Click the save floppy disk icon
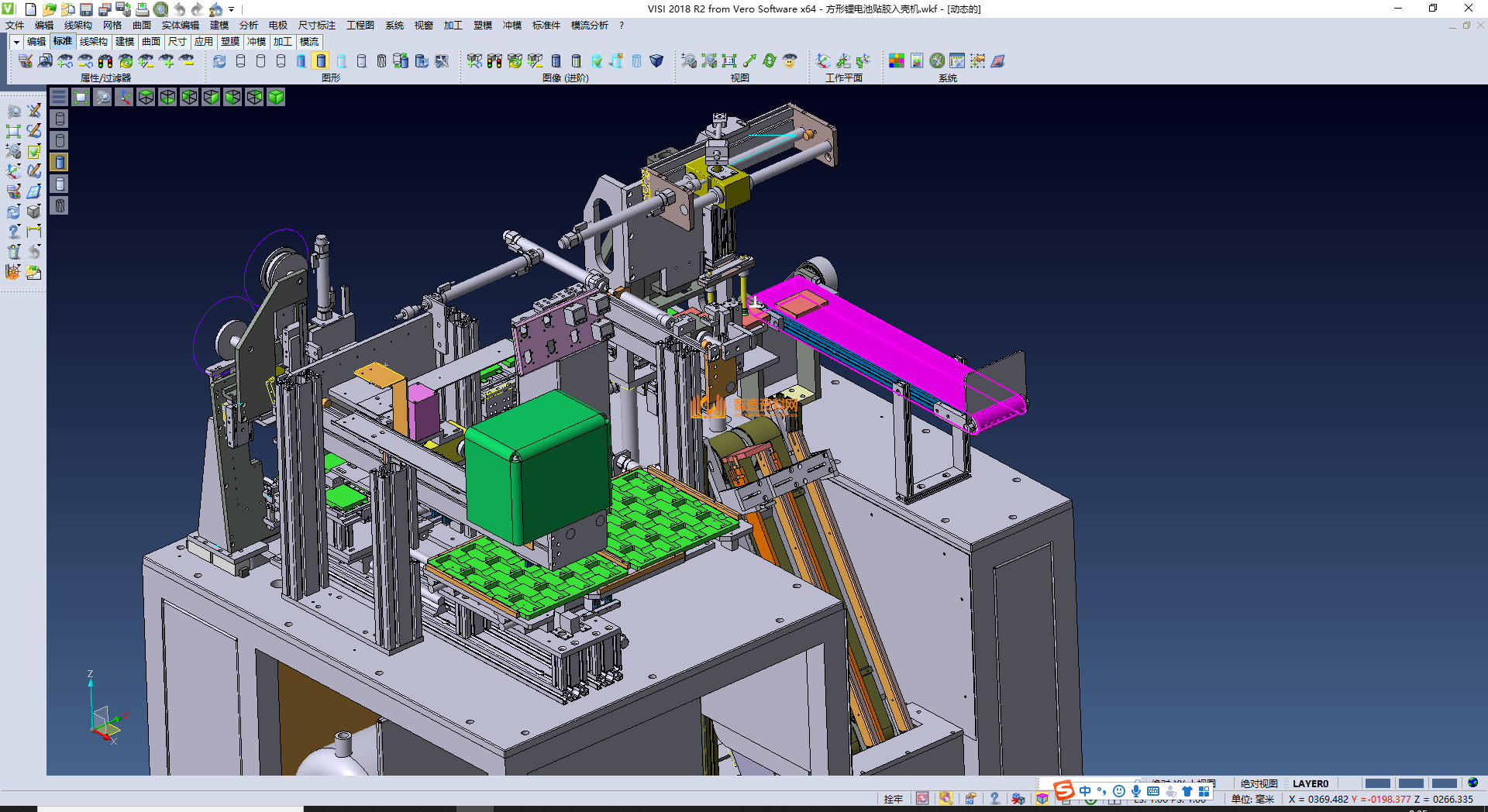 pyautogui.click(x=86, y=9)
